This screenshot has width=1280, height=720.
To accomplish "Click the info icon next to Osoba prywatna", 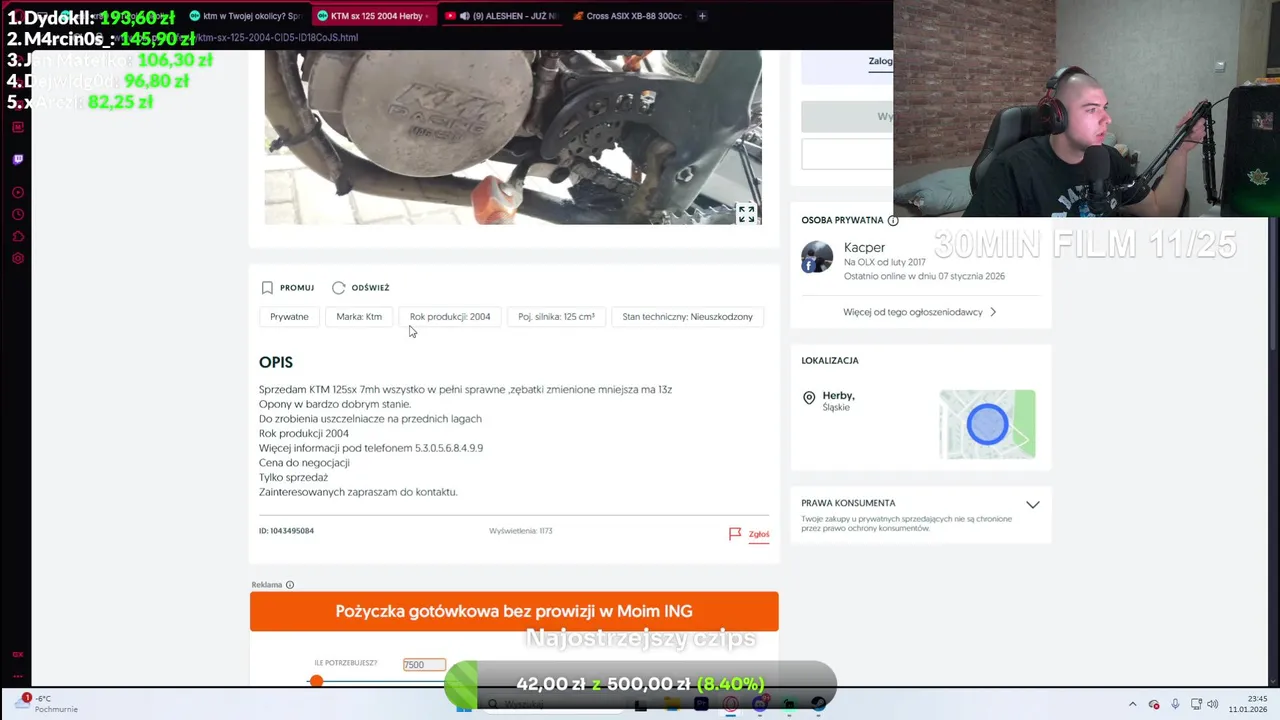I will [893, 220].
